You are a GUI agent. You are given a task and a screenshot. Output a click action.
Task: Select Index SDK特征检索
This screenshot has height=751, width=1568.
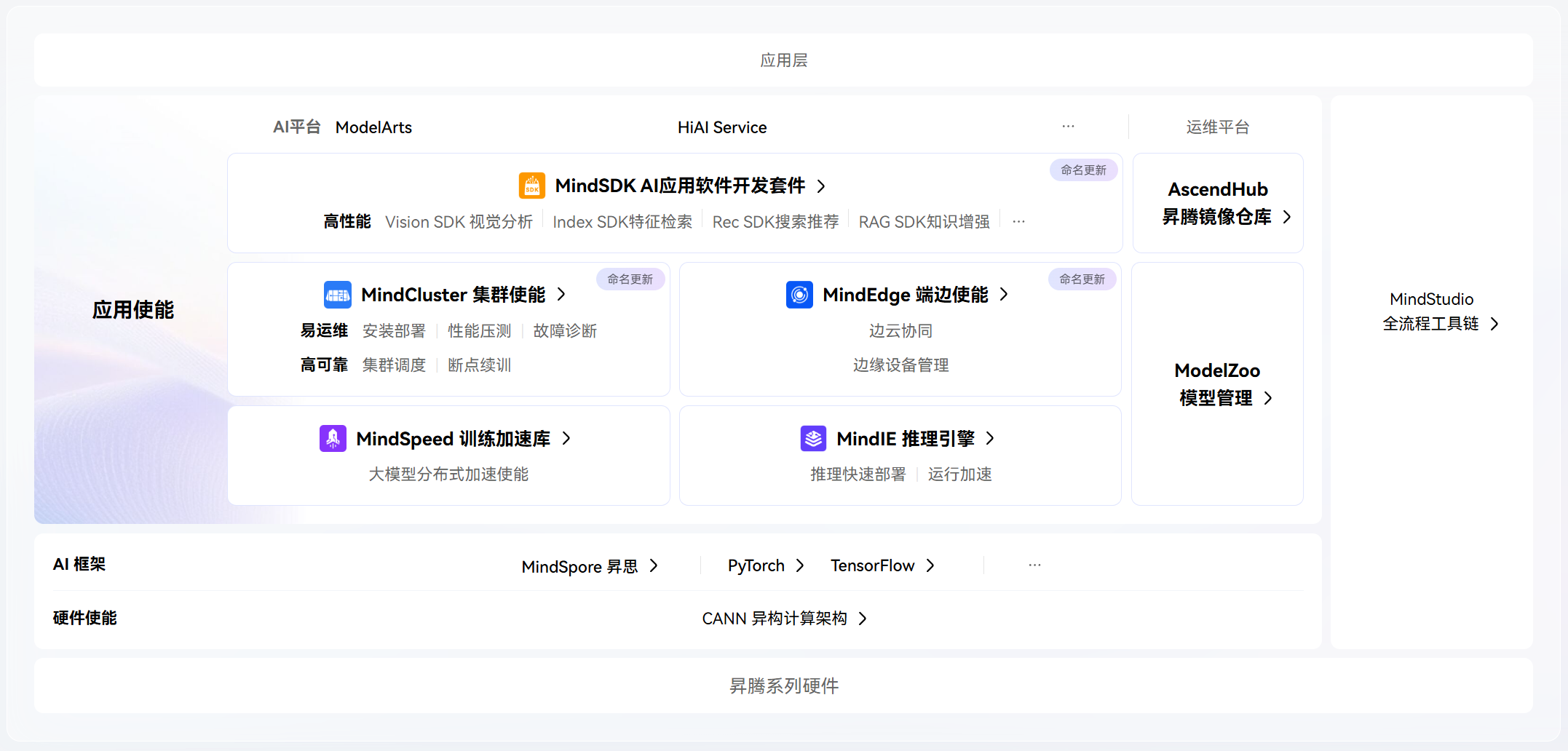pyautogui.click(x=622, y=222)
